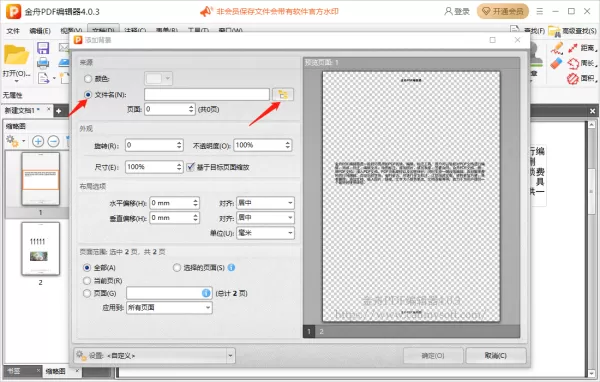Click 查找(F) find button
Viewport: 600px width, 382px height.
click(x=528, y=31)
